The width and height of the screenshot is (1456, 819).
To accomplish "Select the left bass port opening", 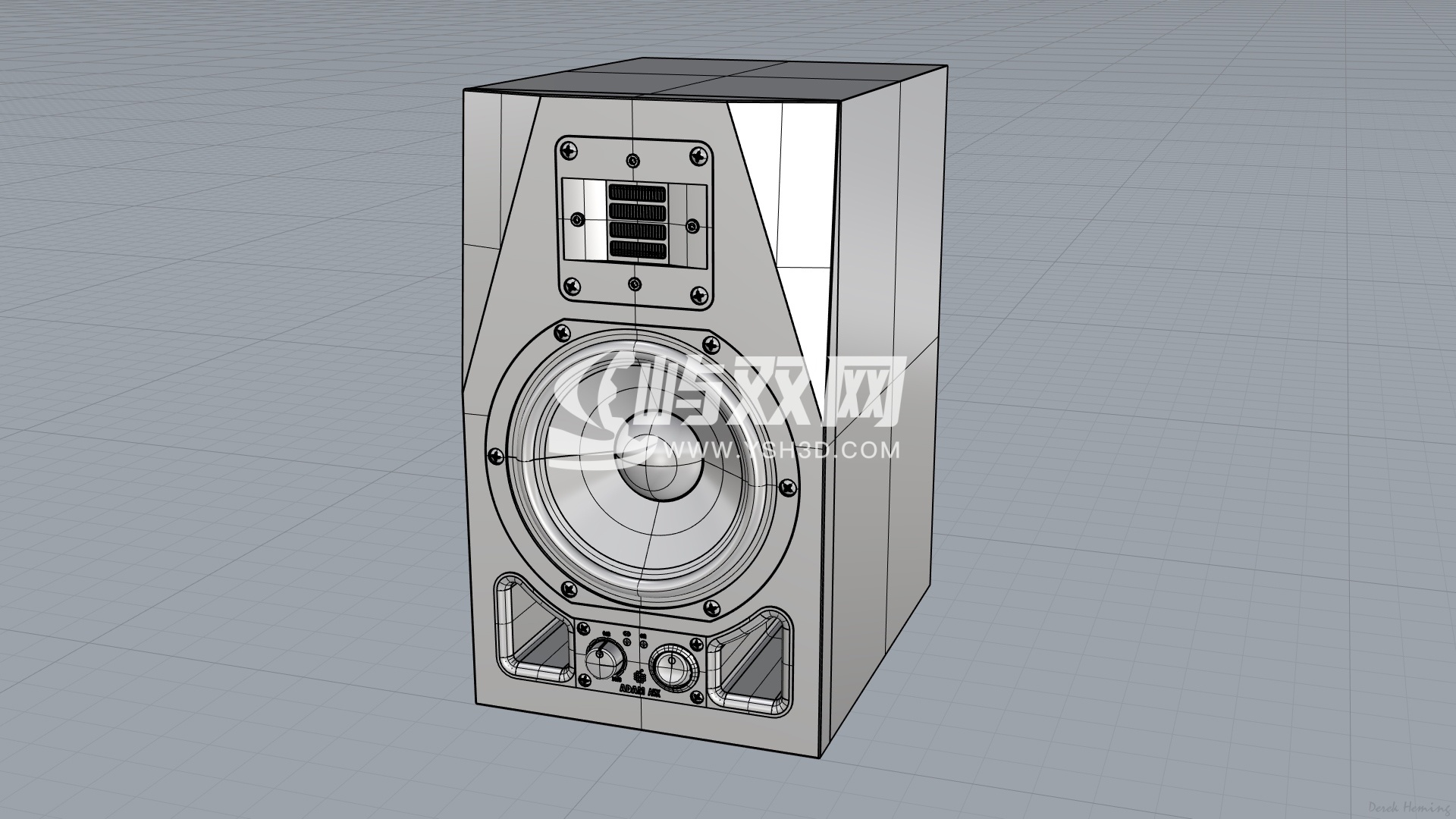I will tap(535, 626).
